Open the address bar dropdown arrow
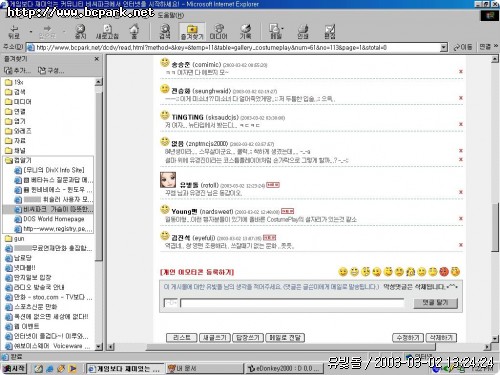Viewport: 500px width, 375px height. point(444,47)
